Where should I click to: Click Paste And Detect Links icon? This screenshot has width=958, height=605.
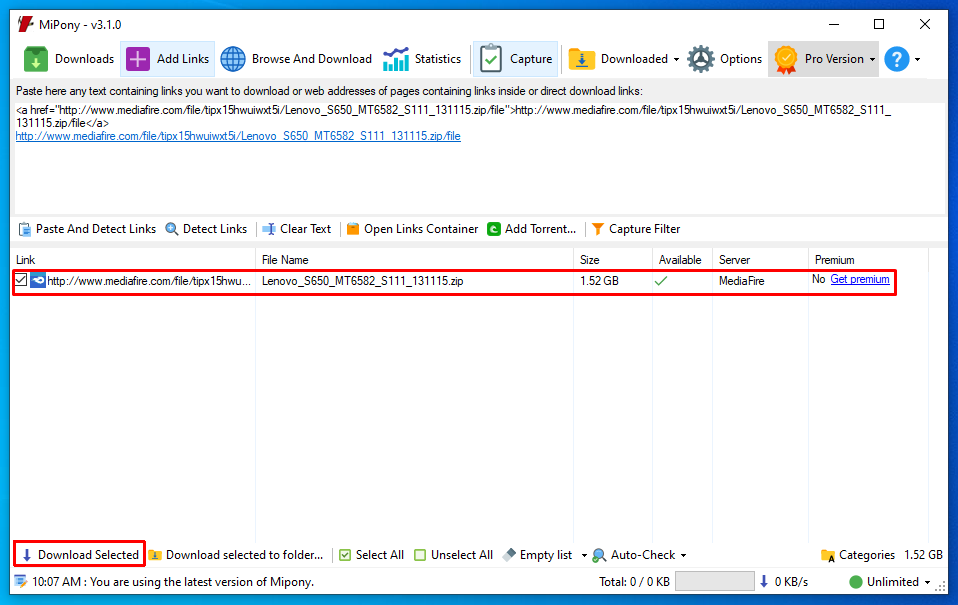click(x=24, y=229)
